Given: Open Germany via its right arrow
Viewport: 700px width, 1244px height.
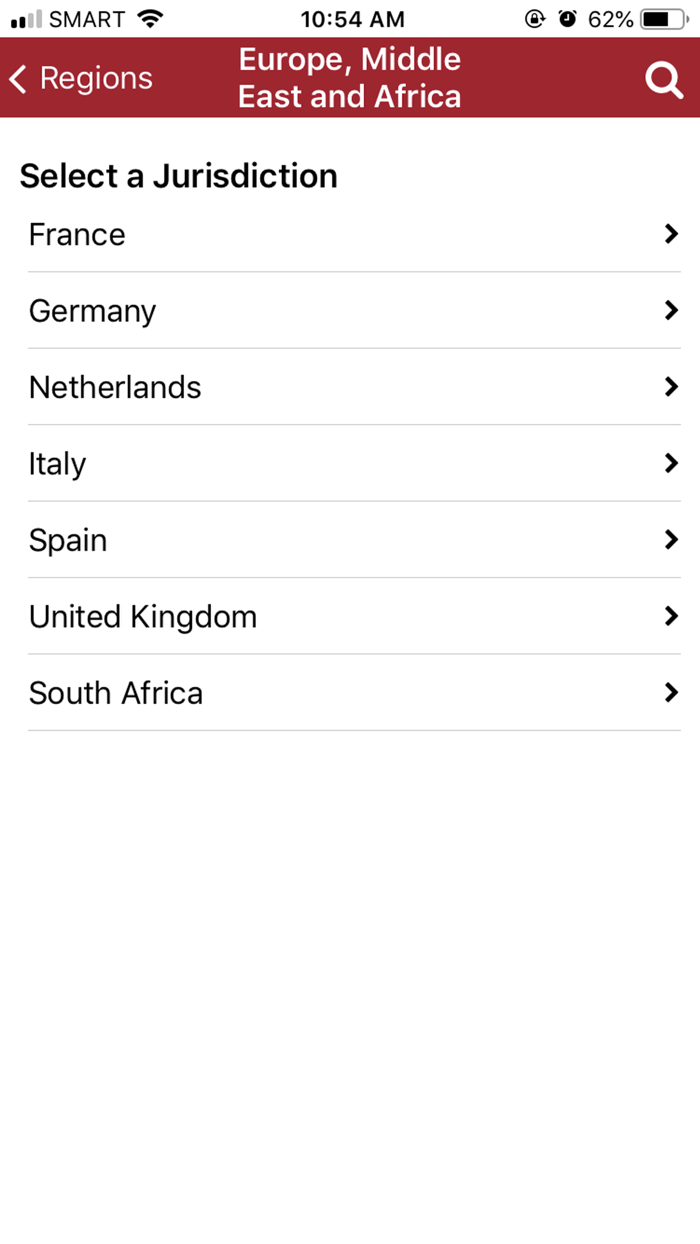Looking at the screenshot, I should [670, 310].
